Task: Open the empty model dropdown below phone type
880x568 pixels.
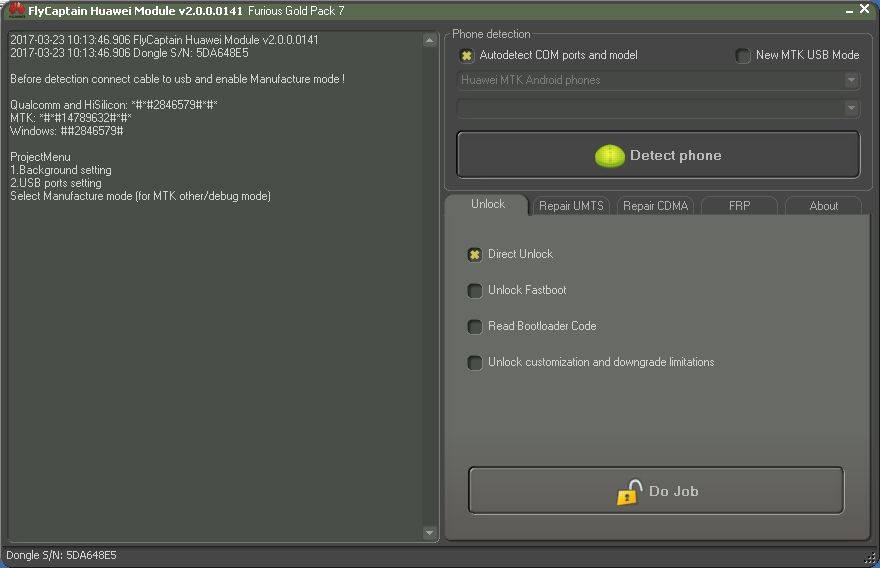Action: pos(658,108)
